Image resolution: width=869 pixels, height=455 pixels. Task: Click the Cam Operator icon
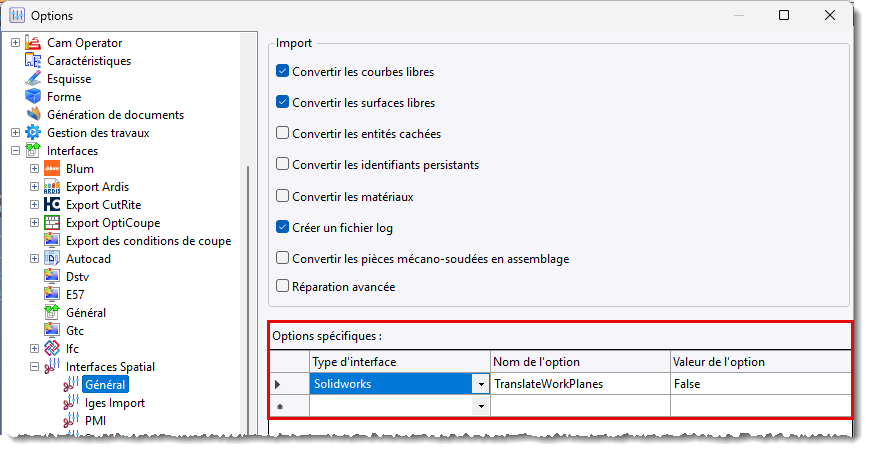click(x=33, y=43)
